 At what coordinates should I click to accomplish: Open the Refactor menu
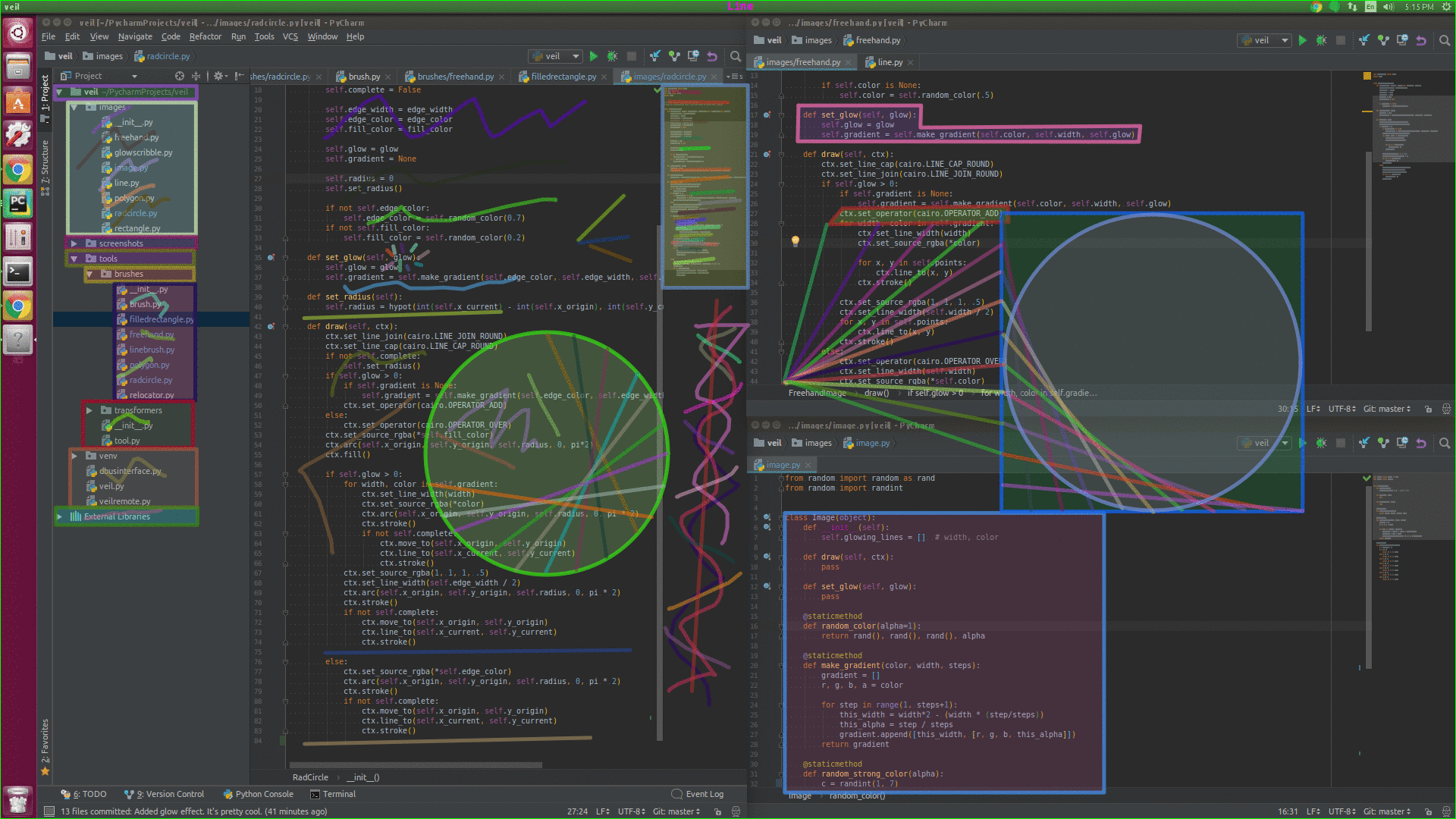(205, 36)
